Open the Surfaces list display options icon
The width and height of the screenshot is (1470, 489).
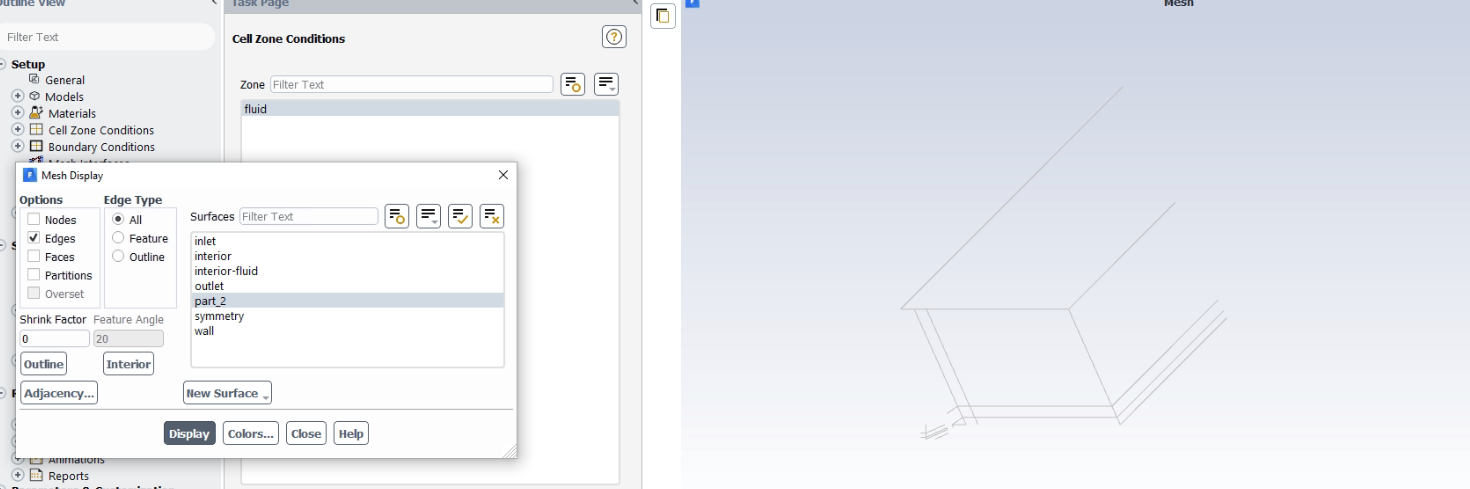pos(428,216)
